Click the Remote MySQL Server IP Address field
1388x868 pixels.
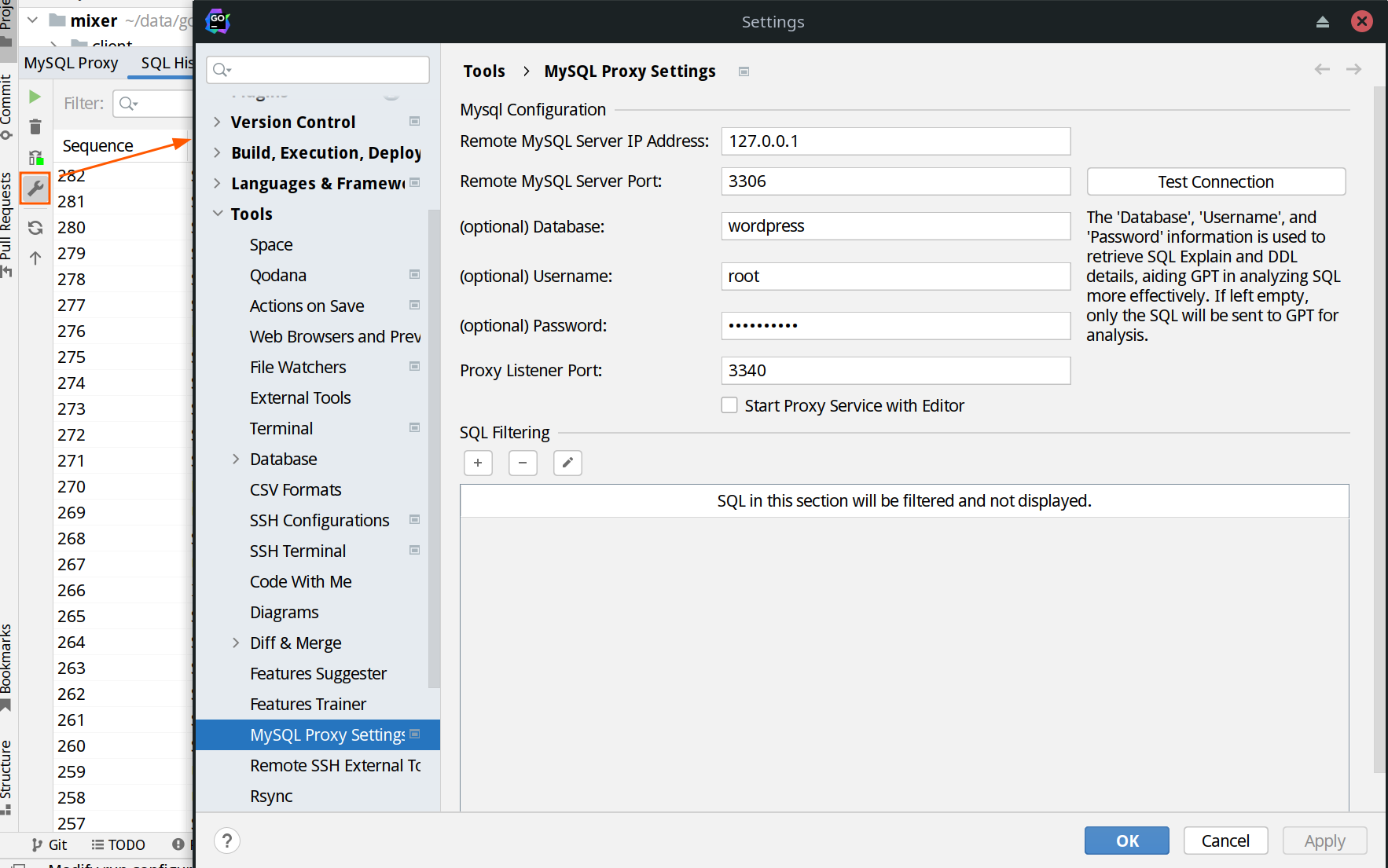click(x=895, y=141)
